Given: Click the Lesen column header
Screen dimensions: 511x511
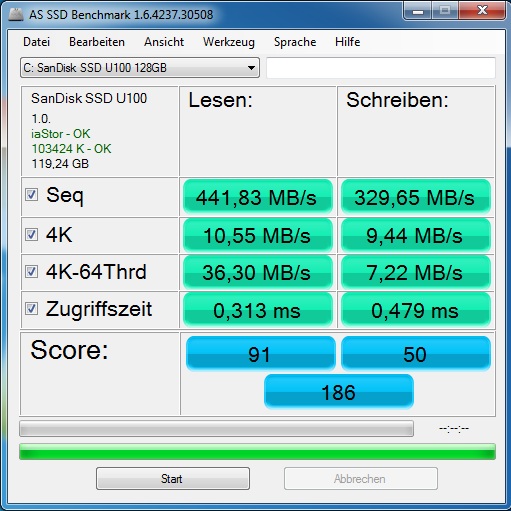Looking at the screenshot, I should [x=221, y=100].
